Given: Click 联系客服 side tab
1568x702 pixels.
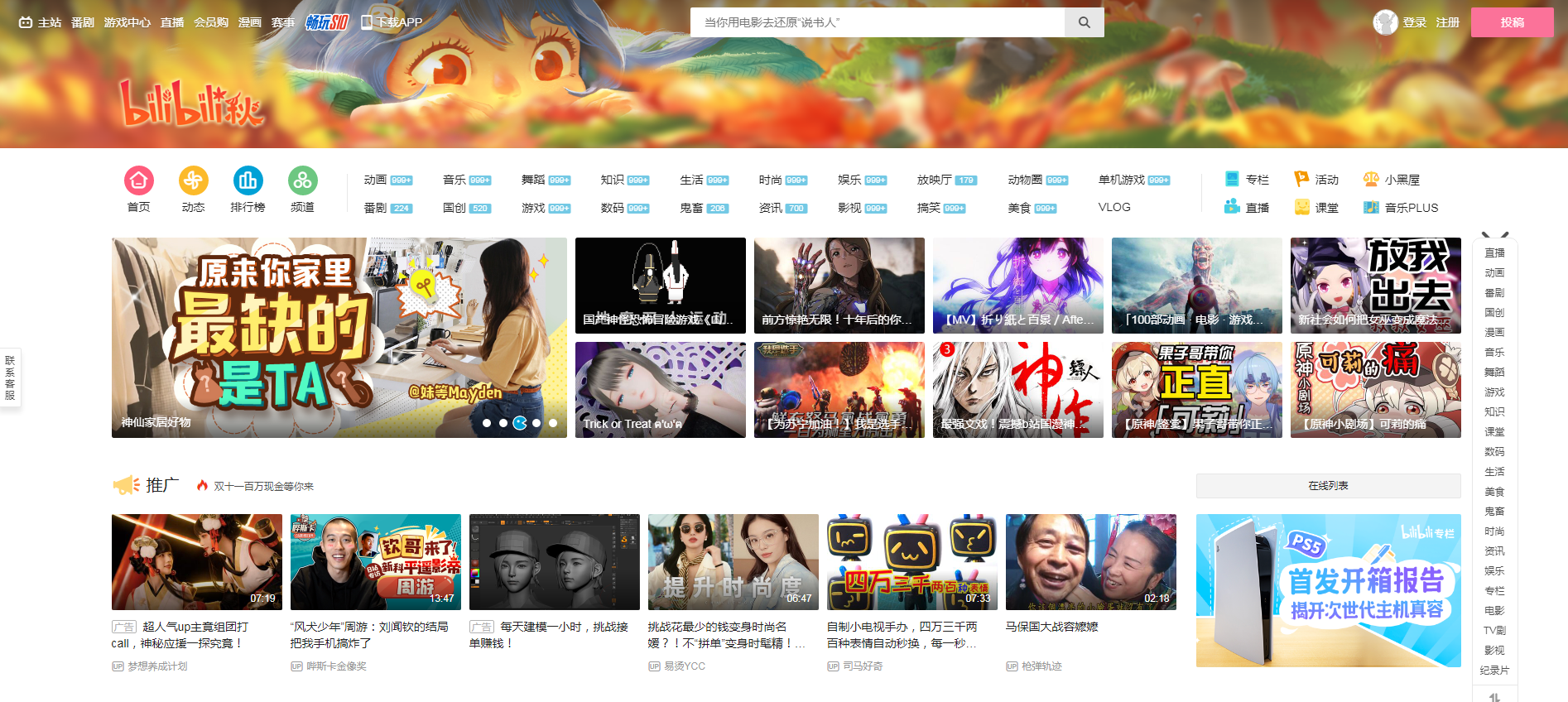Looking at the screenshot, I should click(10, 377).
